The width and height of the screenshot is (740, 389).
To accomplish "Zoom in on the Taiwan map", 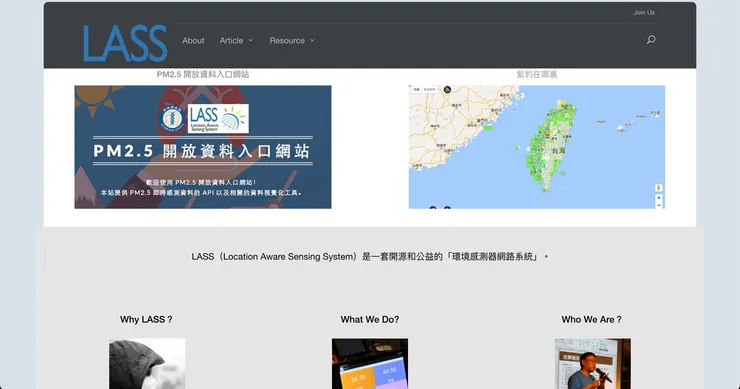I will pos(658,198).
